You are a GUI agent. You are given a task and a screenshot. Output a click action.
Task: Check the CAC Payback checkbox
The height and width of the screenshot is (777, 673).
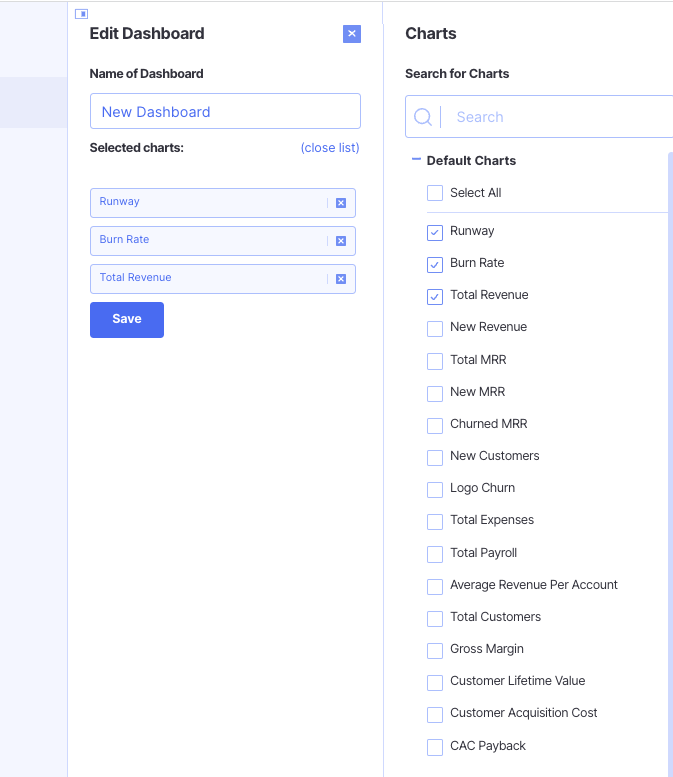click(x=435, y=747)
